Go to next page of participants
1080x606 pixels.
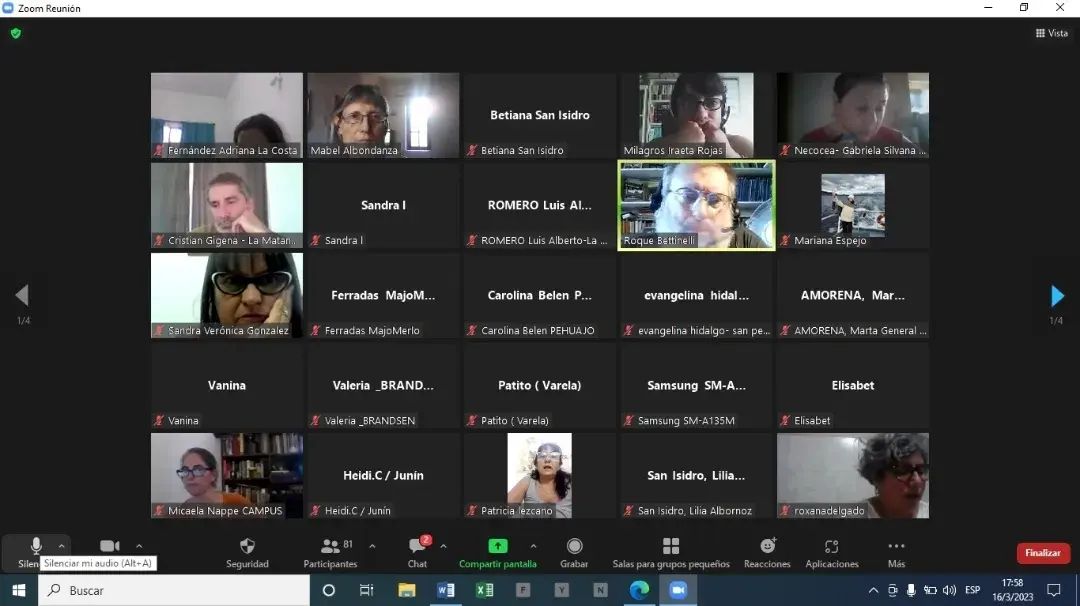[1057, 296]
